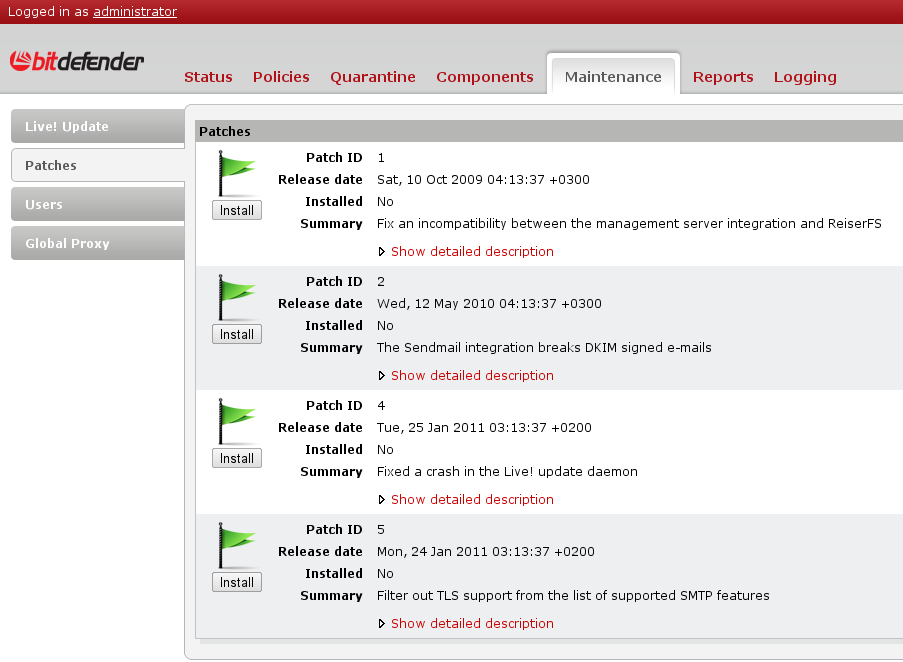This screenshot has width=903, height=662.
Task: Install patch 2 for Sendmail DKIM
Action: coord(237,334)
